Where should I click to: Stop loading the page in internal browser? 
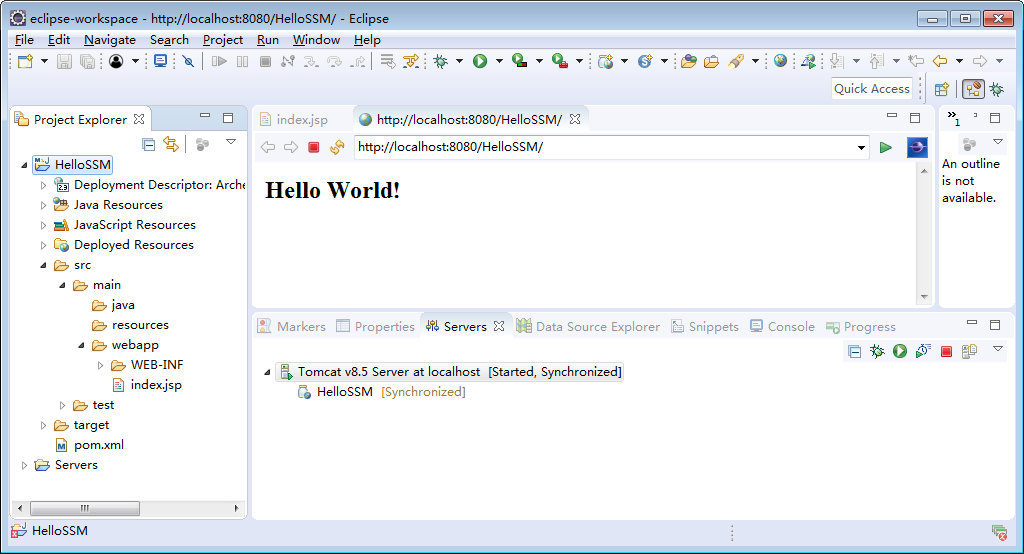click(x=314, y=148)
